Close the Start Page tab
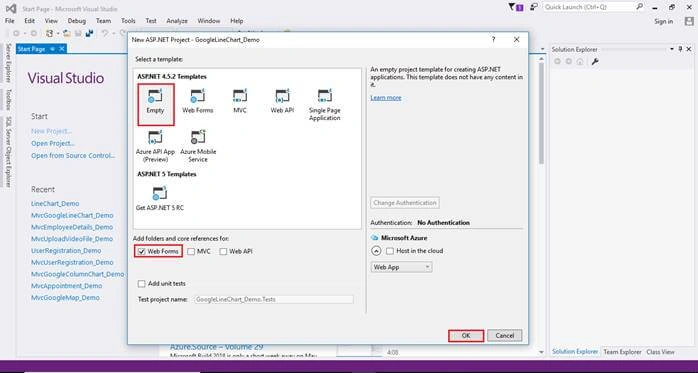 coord(62,49)
